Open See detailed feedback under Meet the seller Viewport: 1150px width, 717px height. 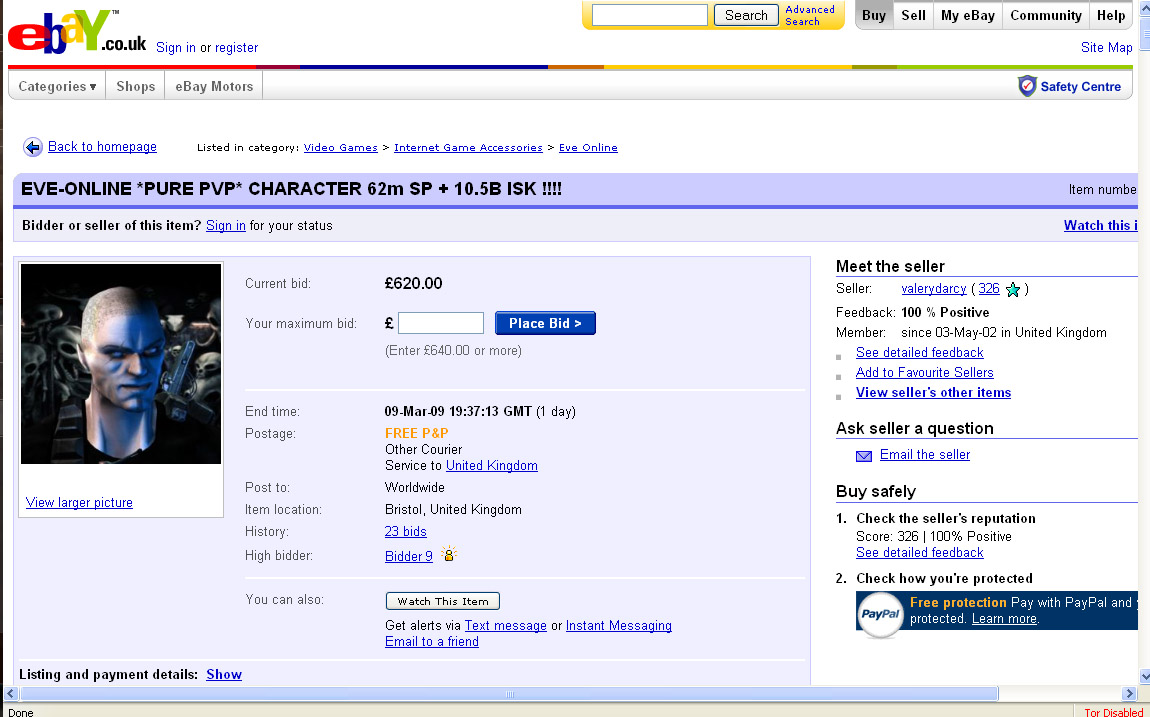coord(920,353)
